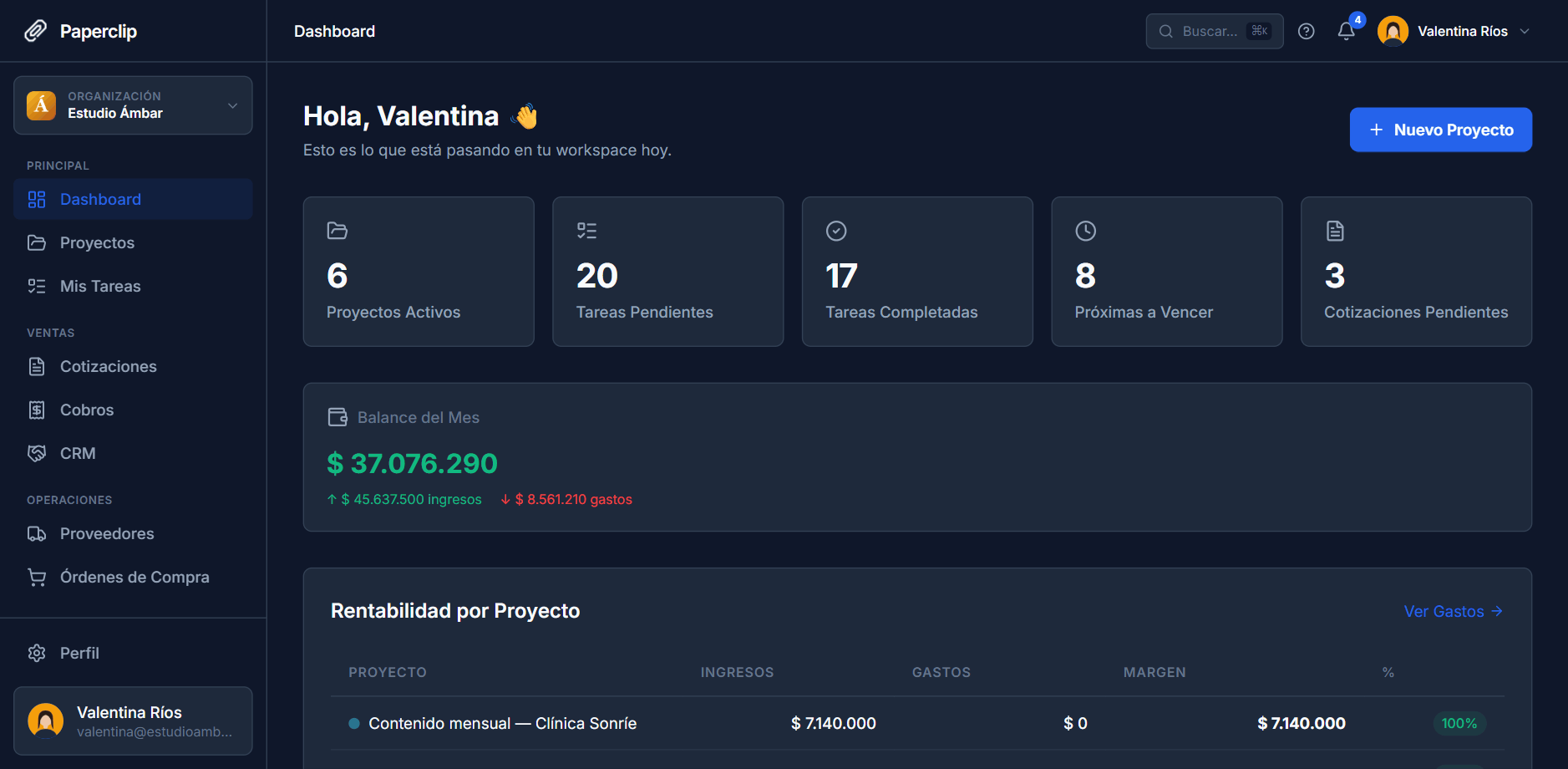Click the folder icon on Proyectos Activos card
1568x769 pixels.
click(x=337, y=231)
